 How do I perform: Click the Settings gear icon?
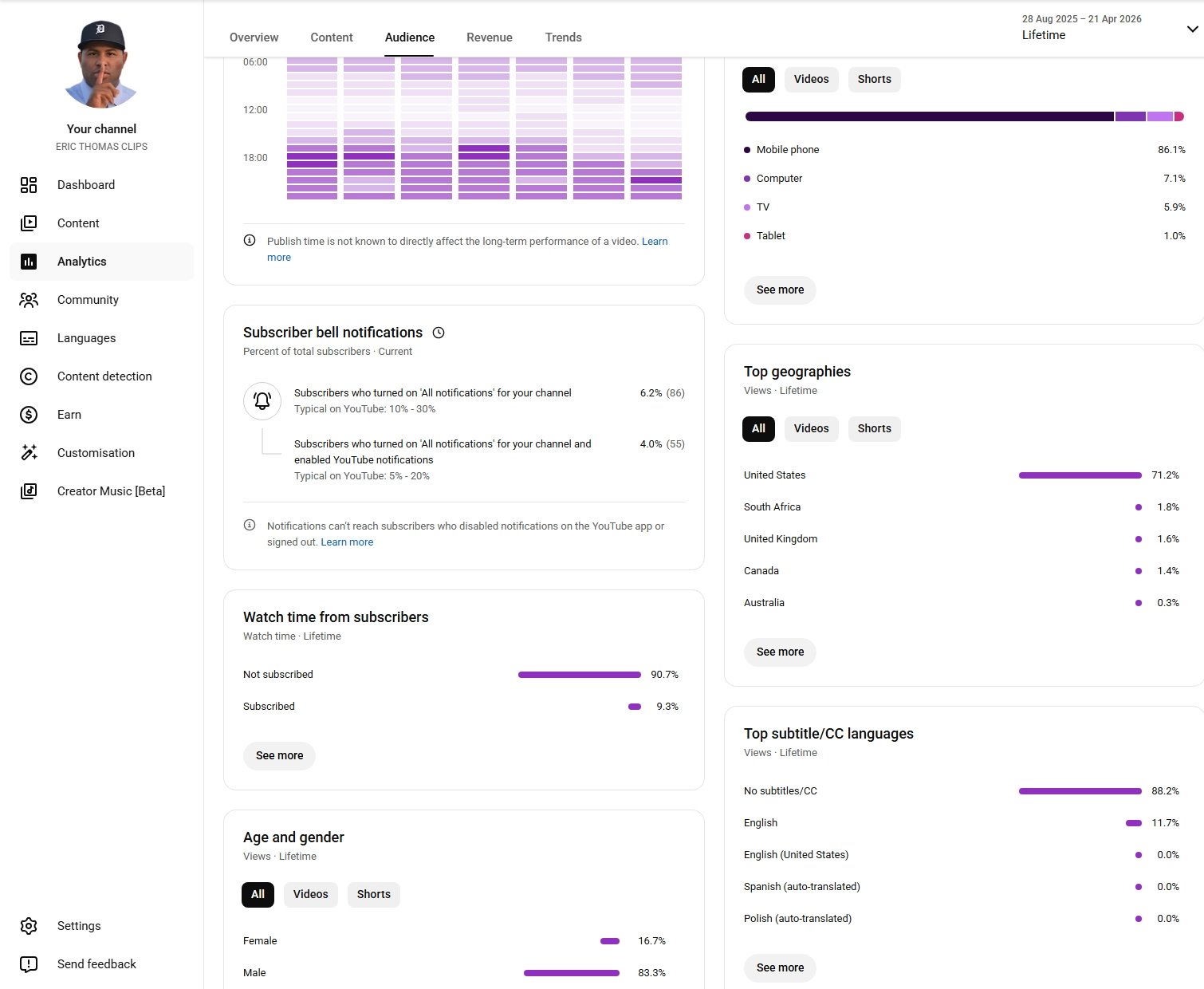coord(29,926)
